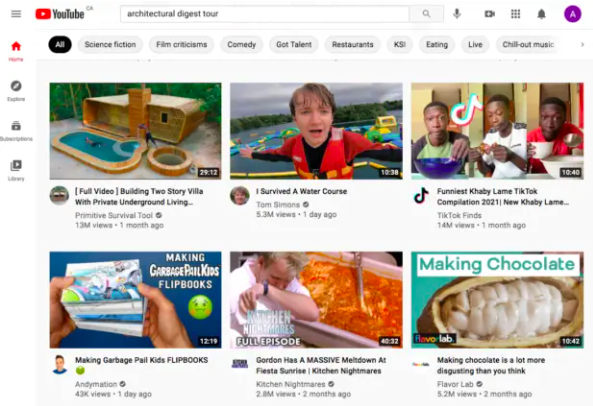Open Explore in the sidebar
Screen dimensions: 593x406
16,91
